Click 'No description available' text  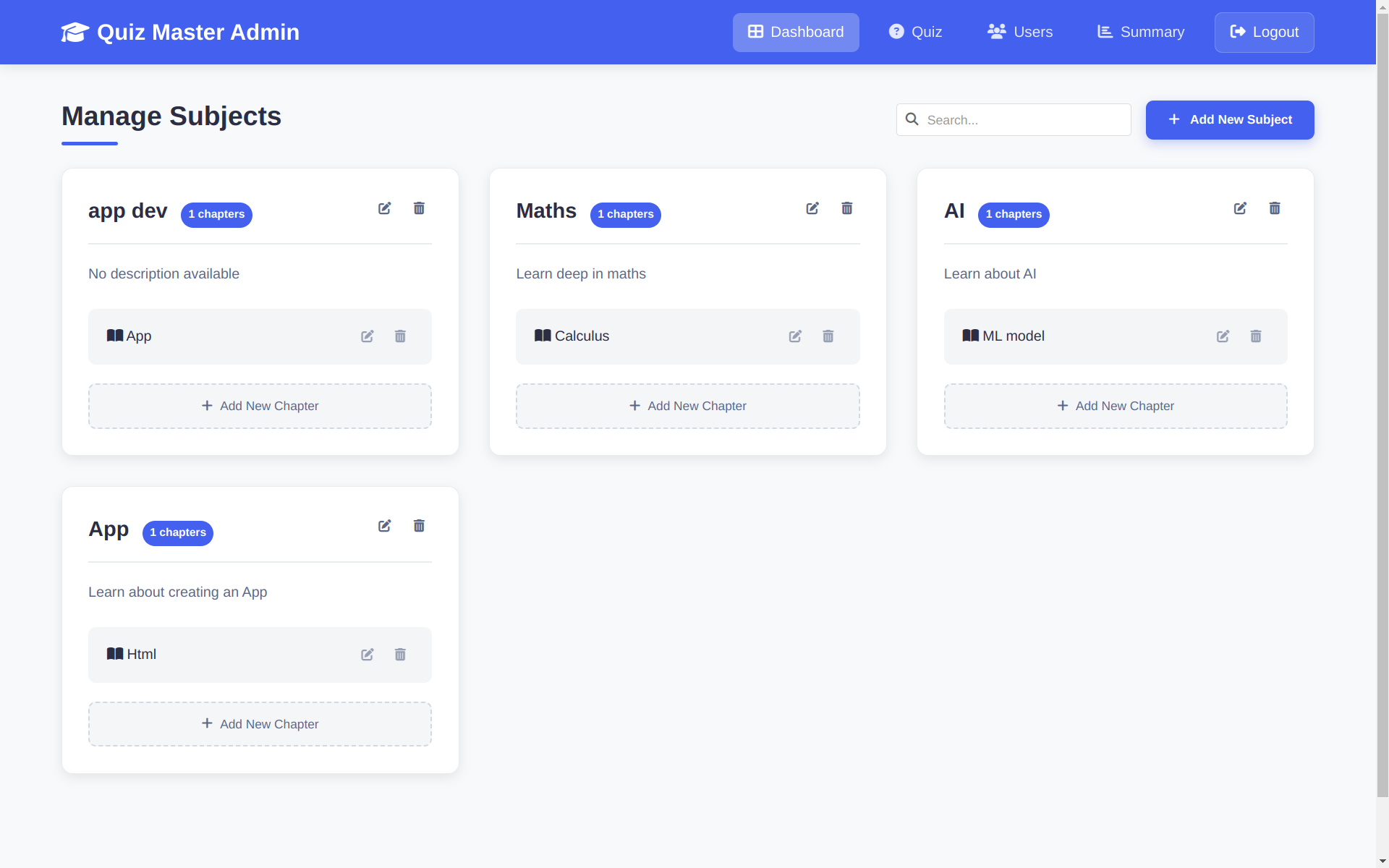(x=163, y=274)
